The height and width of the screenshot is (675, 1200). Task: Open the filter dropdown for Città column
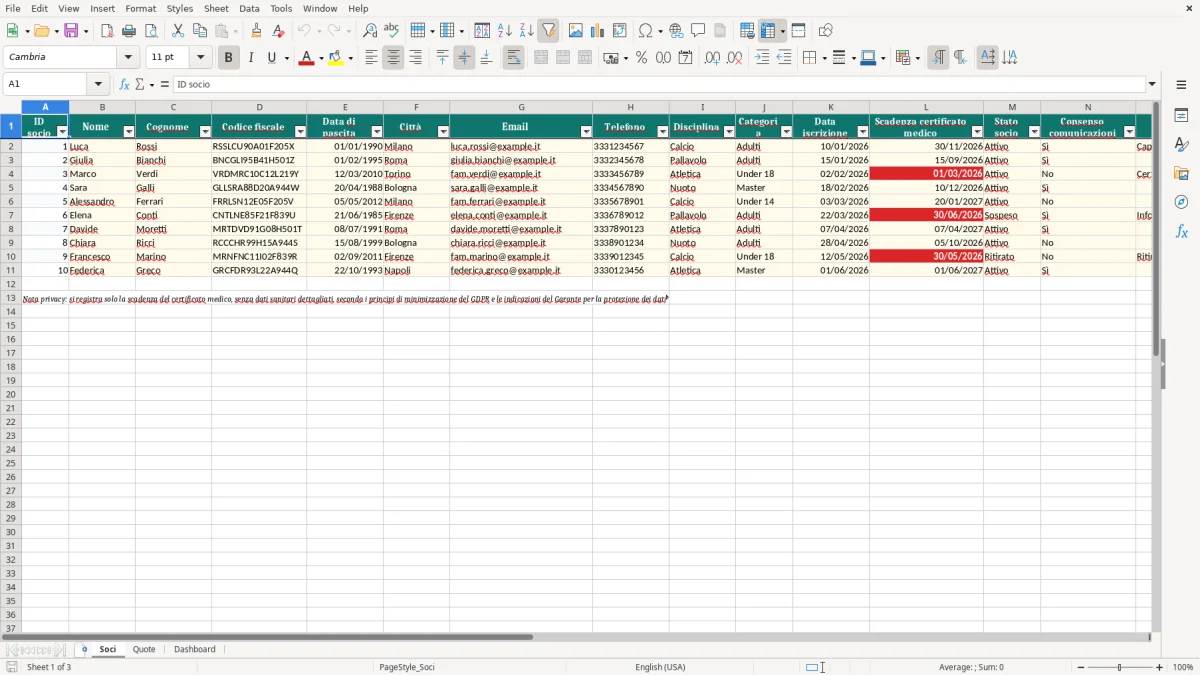click(x=443, y=132)
